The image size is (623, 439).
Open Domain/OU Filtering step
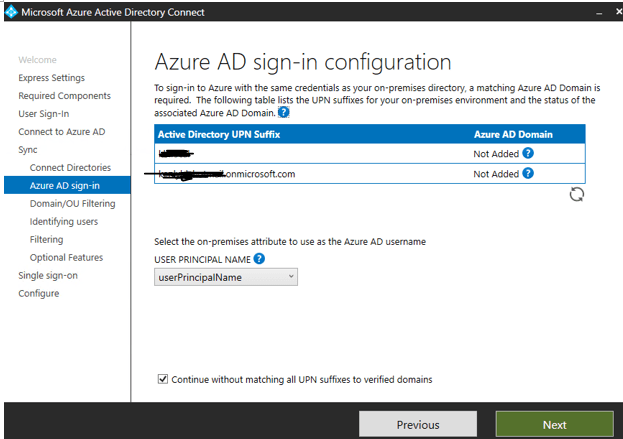pos(72,204)
